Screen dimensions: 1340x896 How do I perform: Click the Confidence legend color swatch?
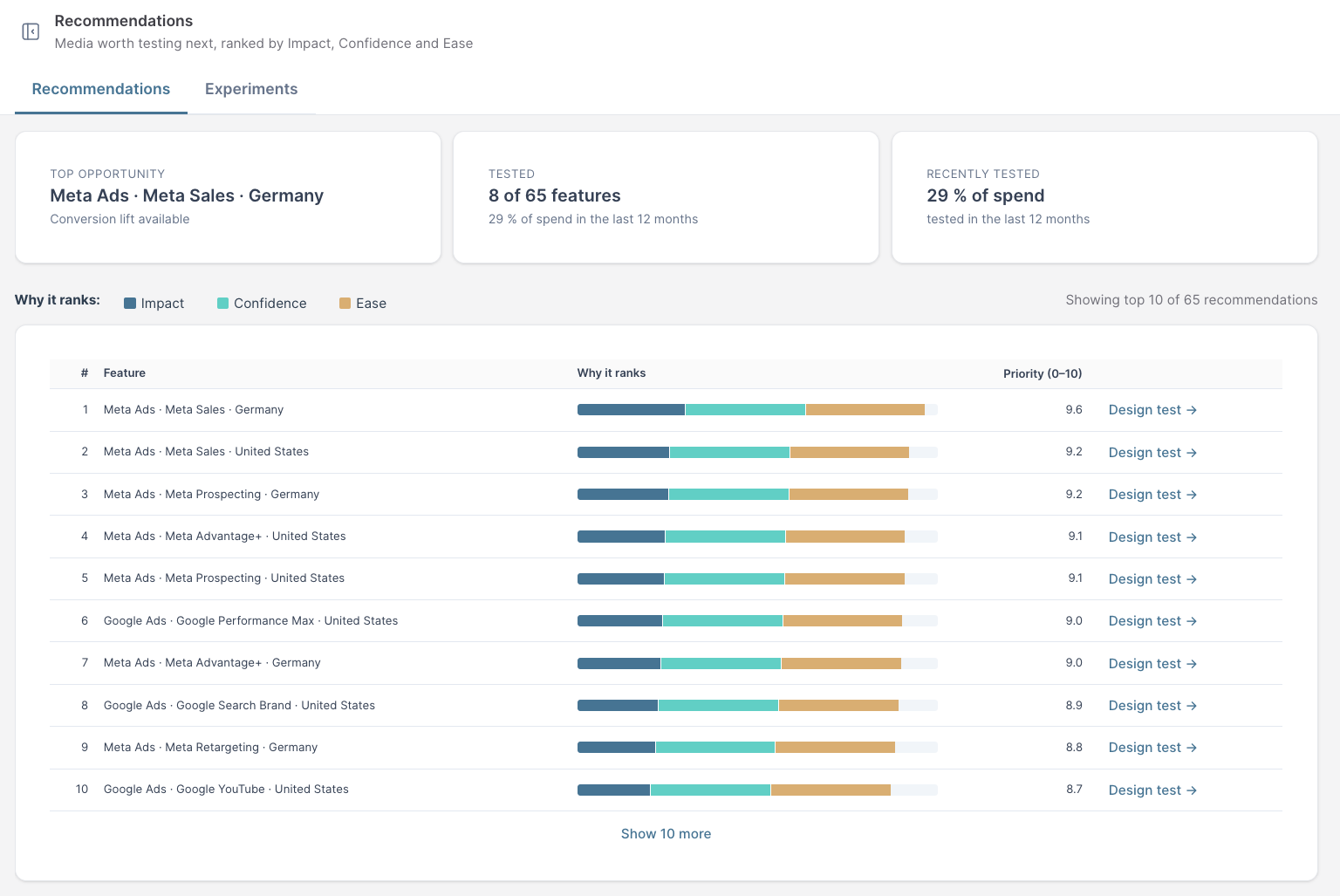click(222, 304)
